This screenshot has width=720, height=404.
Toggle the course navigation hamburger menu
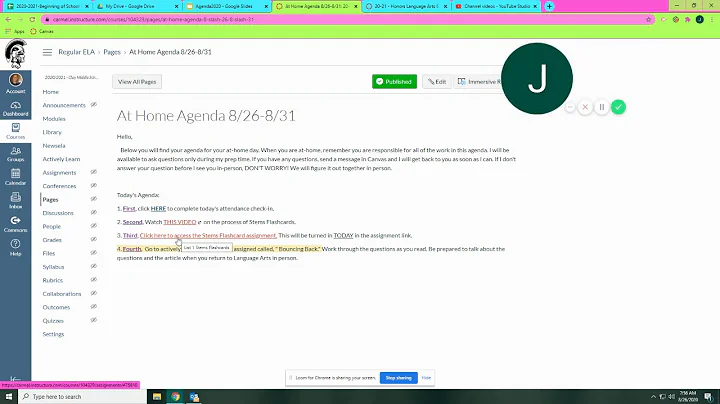point(47,52)
